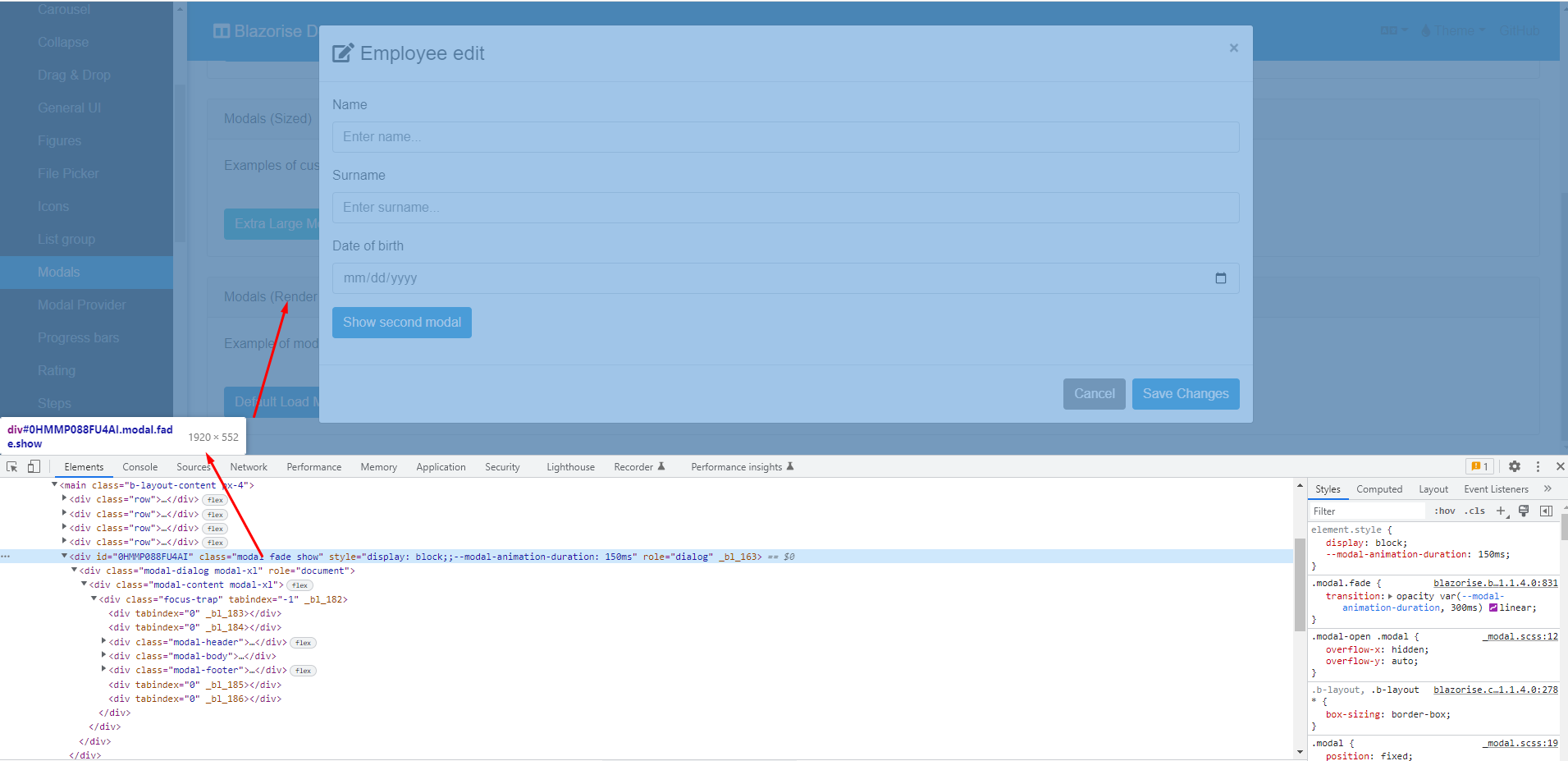Toggle the device toolbar emulation icon
Viewport: 1568px width, 761px height.
(x=33, y=466)
